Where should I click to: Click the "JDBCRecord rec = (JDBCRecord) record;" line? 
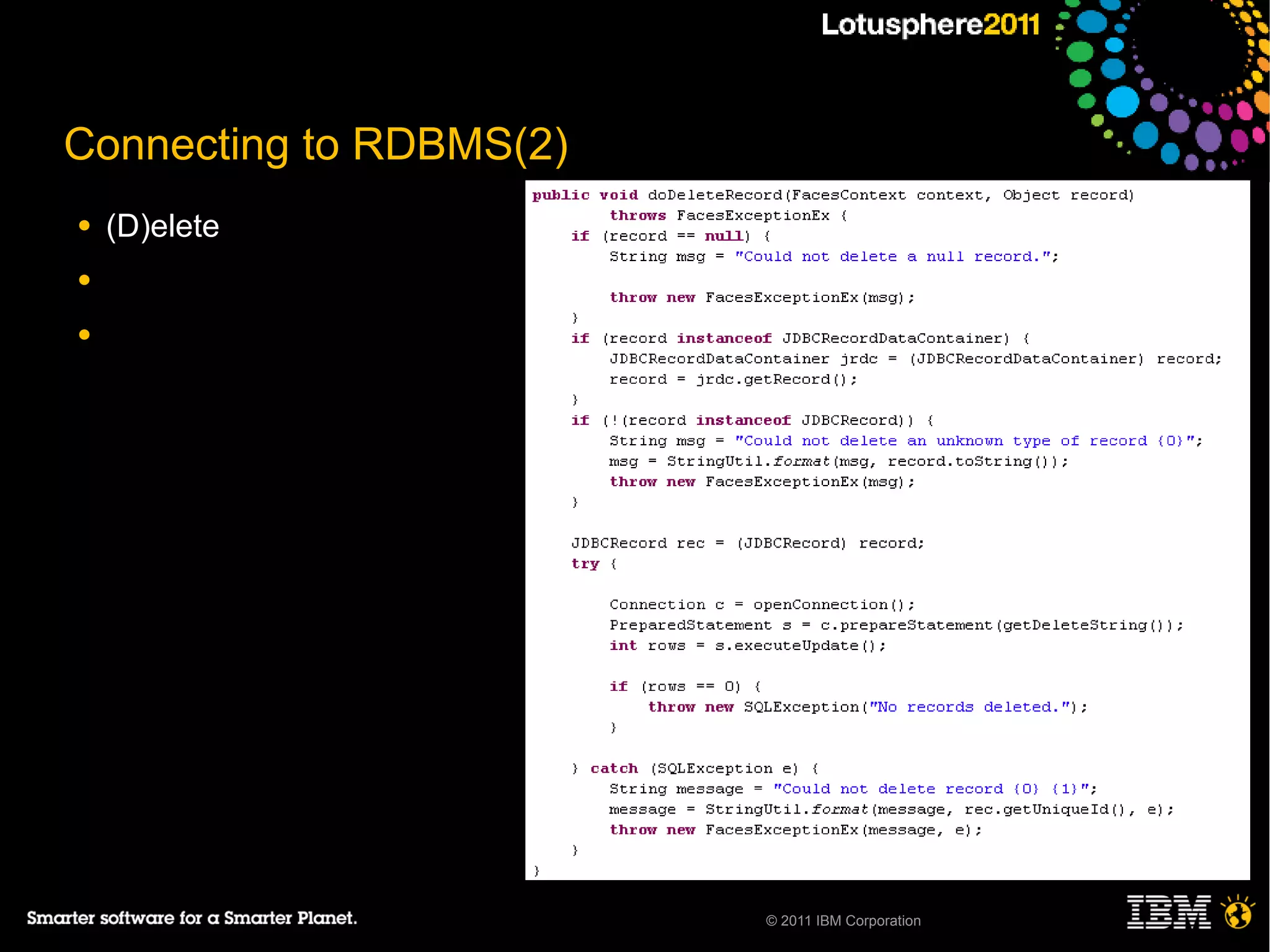(x=748, y=543)
